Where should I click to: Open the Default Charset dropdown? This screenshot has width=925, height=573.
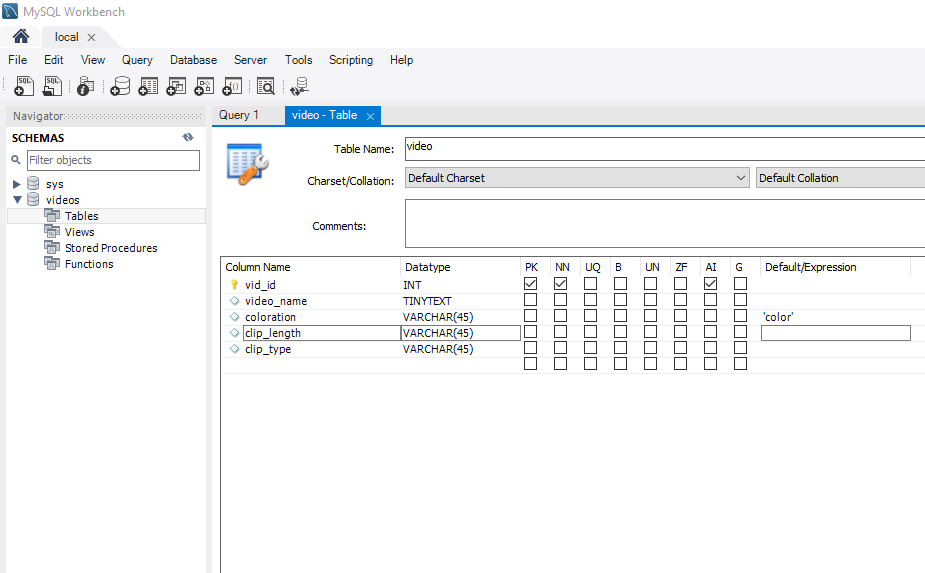tap(577, 178)
